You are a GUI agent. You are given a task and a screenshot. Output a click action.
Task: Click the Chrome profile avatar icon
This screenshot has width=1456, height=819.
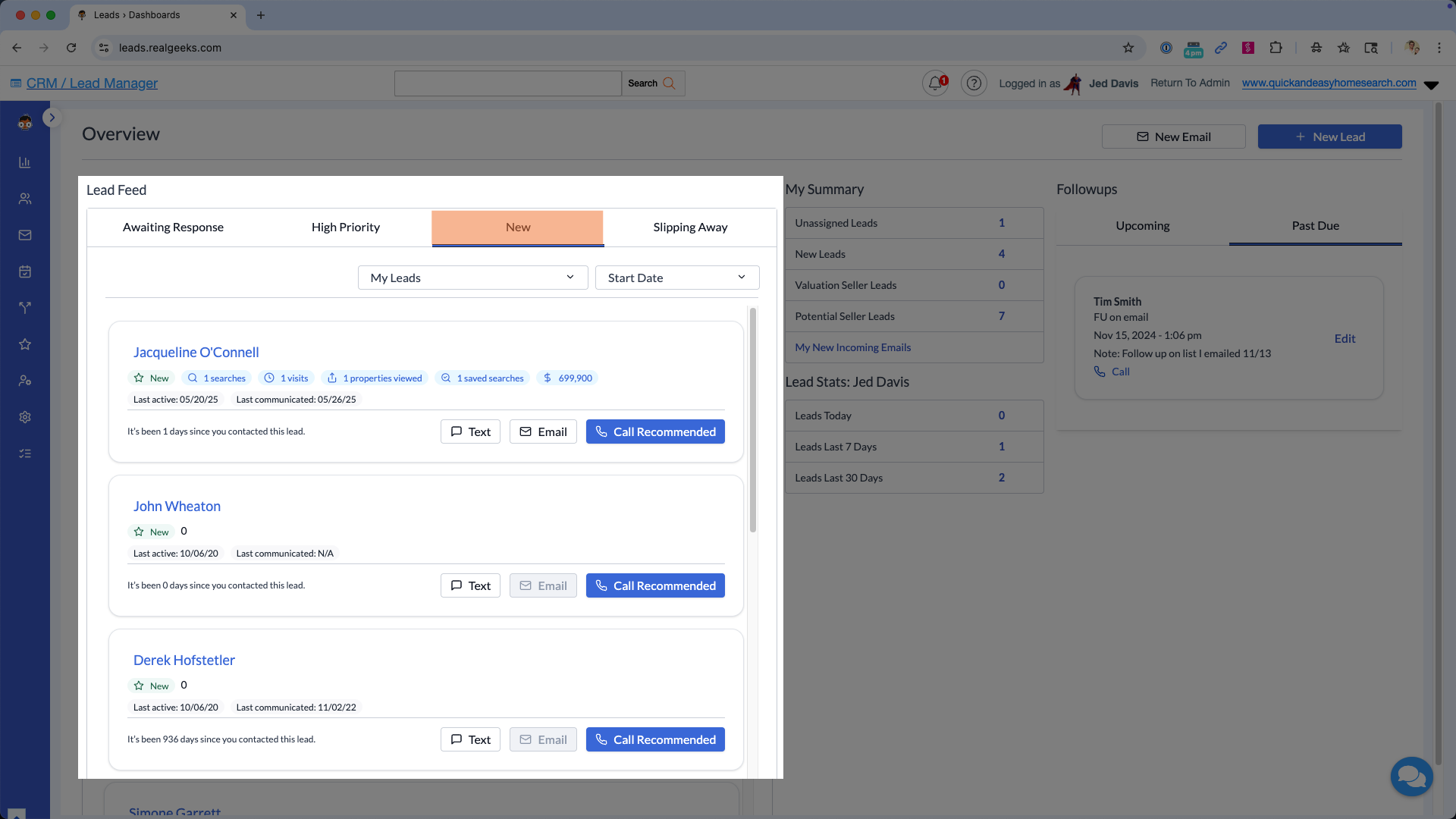pos(1412,48)
